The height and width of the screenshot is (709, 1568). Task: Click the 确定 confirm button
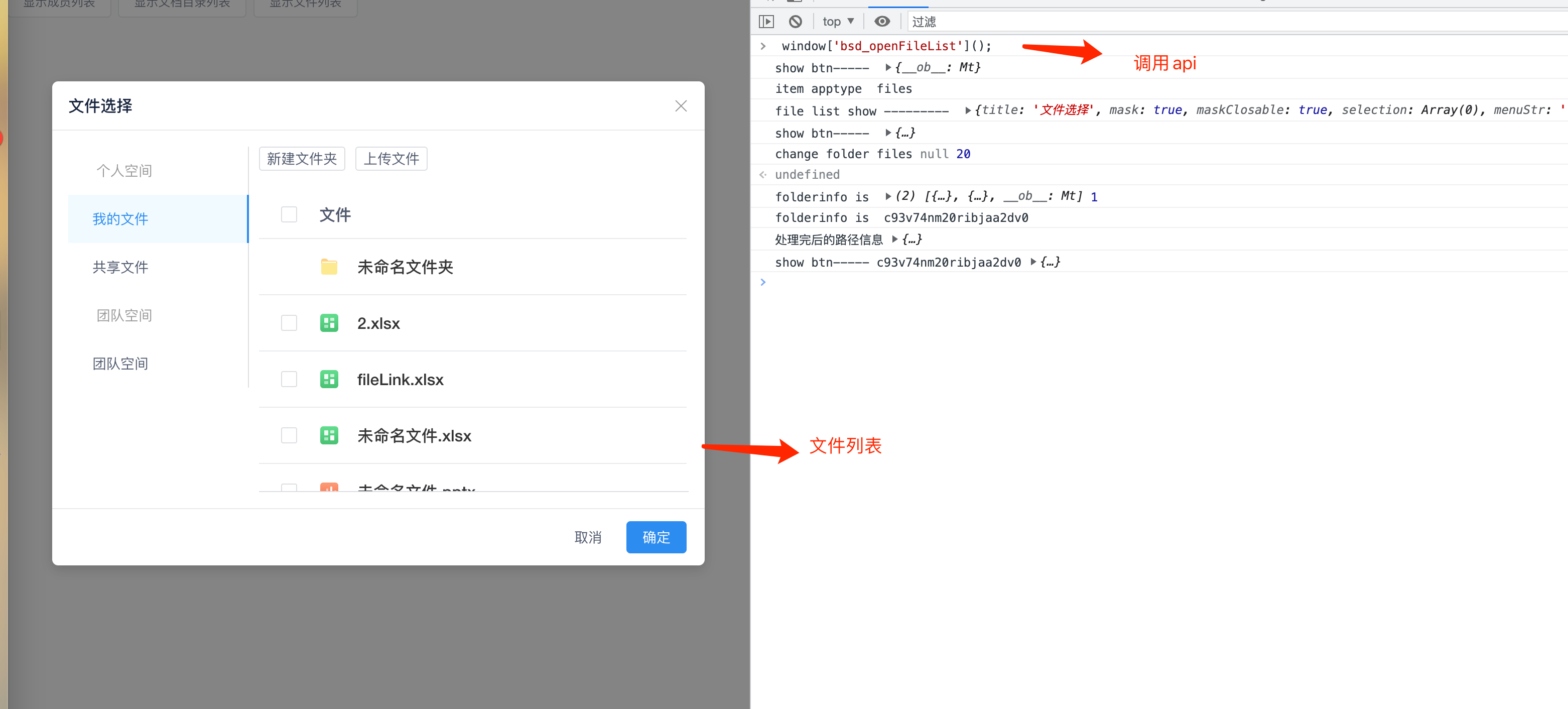(x=656, y=537)
